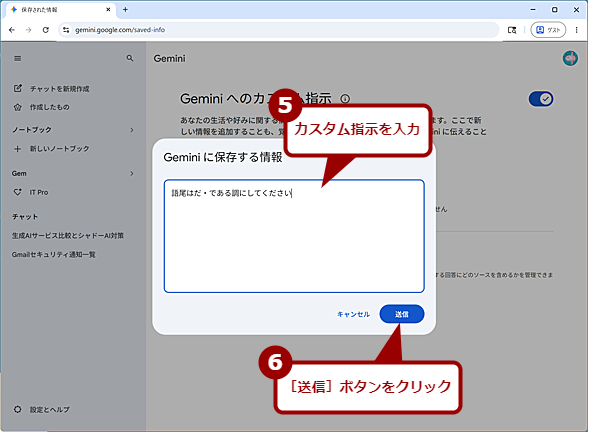Open the 作成したもの icon in sidebar
Viewport: 589px width, 433px height.
pos(18,107)
